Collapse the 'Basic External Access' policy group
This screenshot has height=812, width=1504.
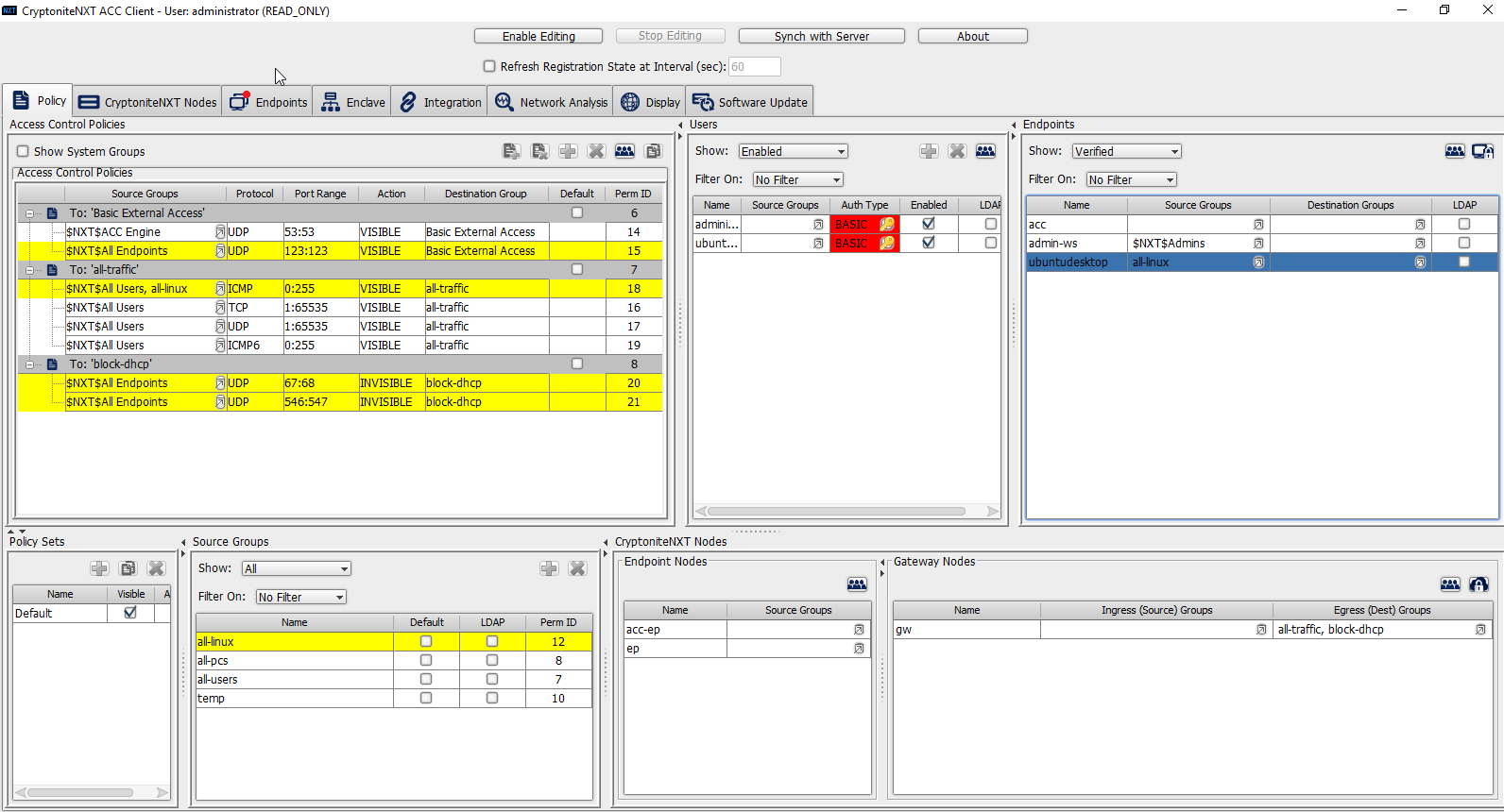[x=29, y=213]
